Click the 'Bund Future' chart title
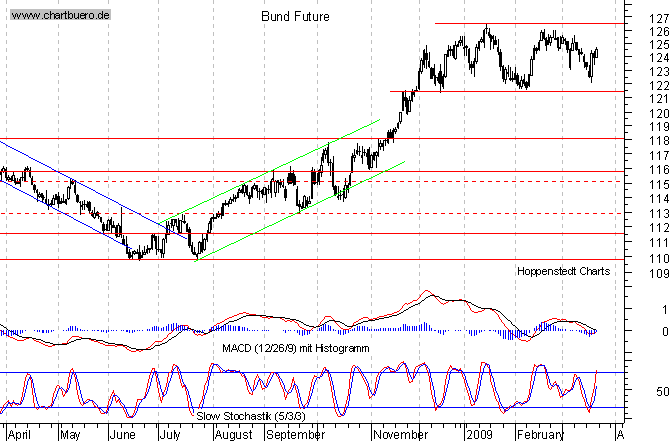Image resolution: width=672 pixels, height=441 pixels. tap(295, 17)
